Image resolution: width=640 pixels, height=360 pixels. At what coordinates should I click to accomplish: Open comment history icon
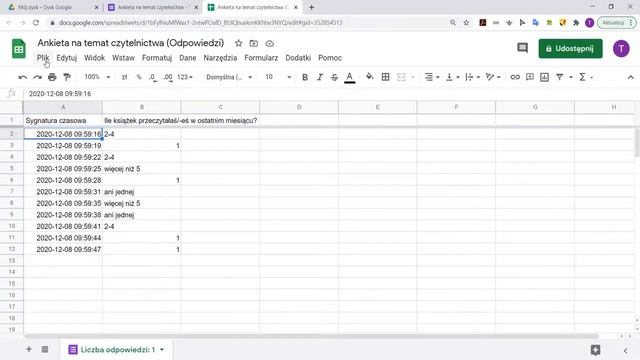click(522, 48)
